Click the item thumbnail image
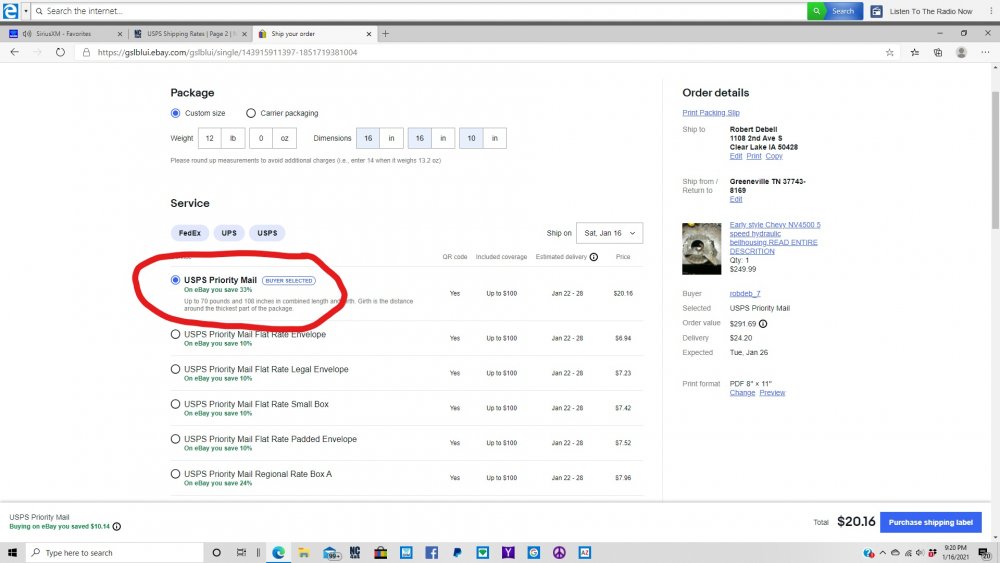The image size is (1000, 563). pos(702,249)
